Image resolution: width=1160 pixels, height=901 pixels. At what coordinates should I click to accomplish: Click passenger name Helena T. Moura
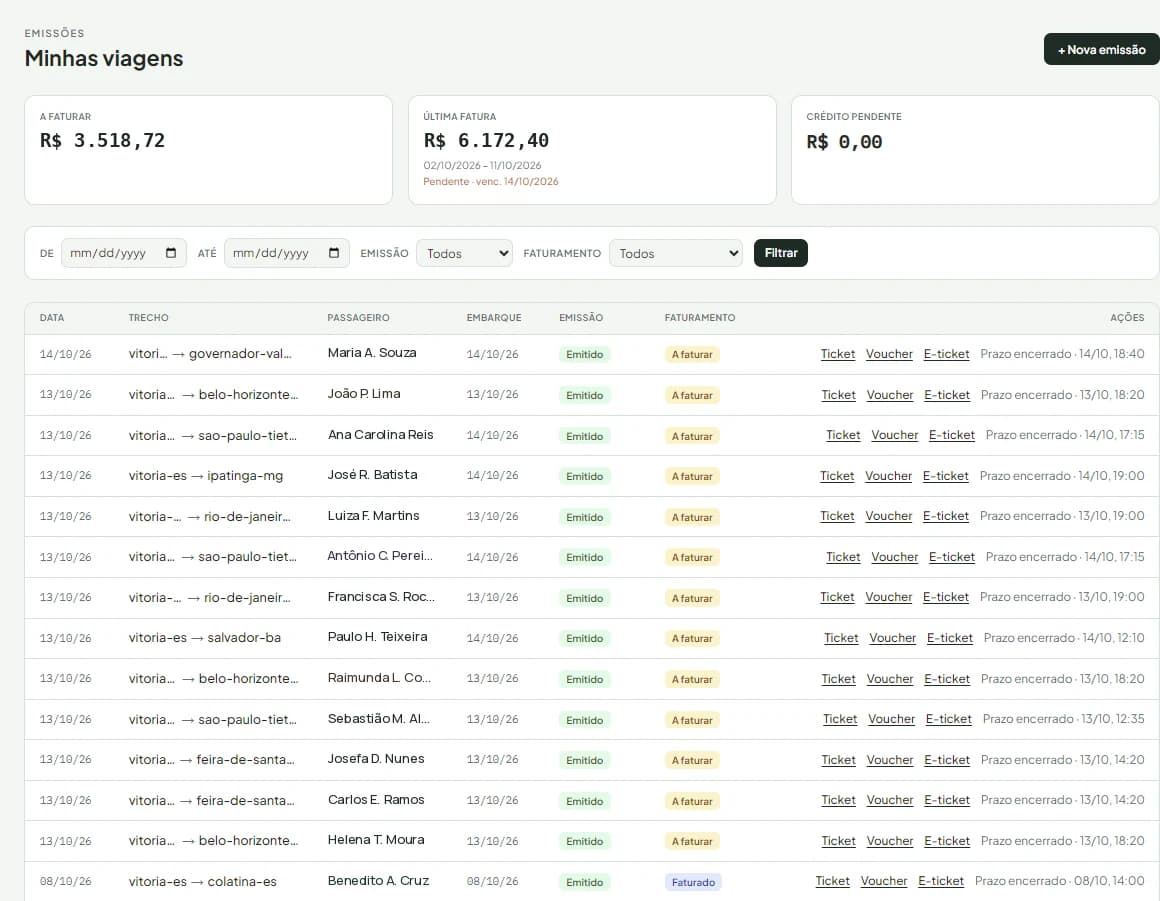click(376, 840)
